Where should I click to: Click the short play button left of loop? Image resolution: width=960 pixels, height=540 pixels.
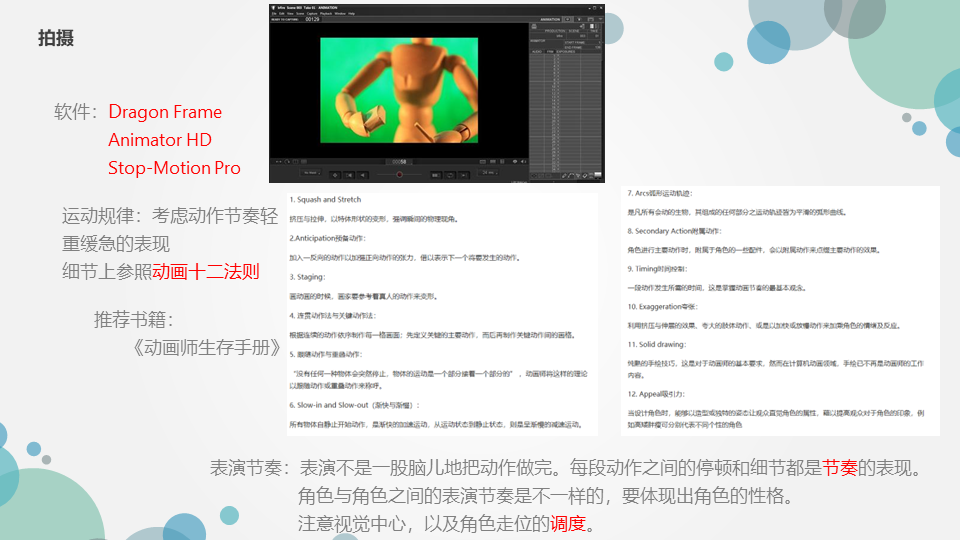[x=436, y=175]
